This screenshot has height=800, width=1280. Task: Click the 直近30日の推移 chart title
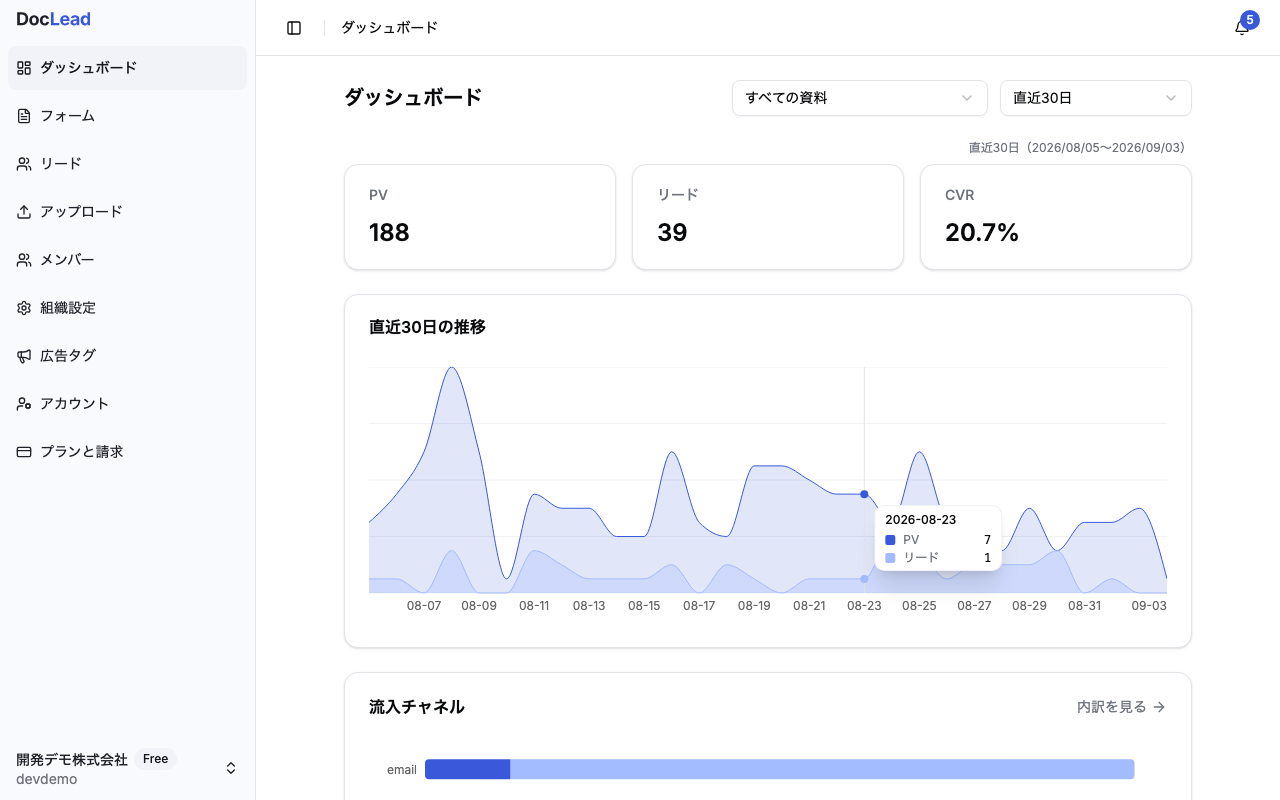427,327
